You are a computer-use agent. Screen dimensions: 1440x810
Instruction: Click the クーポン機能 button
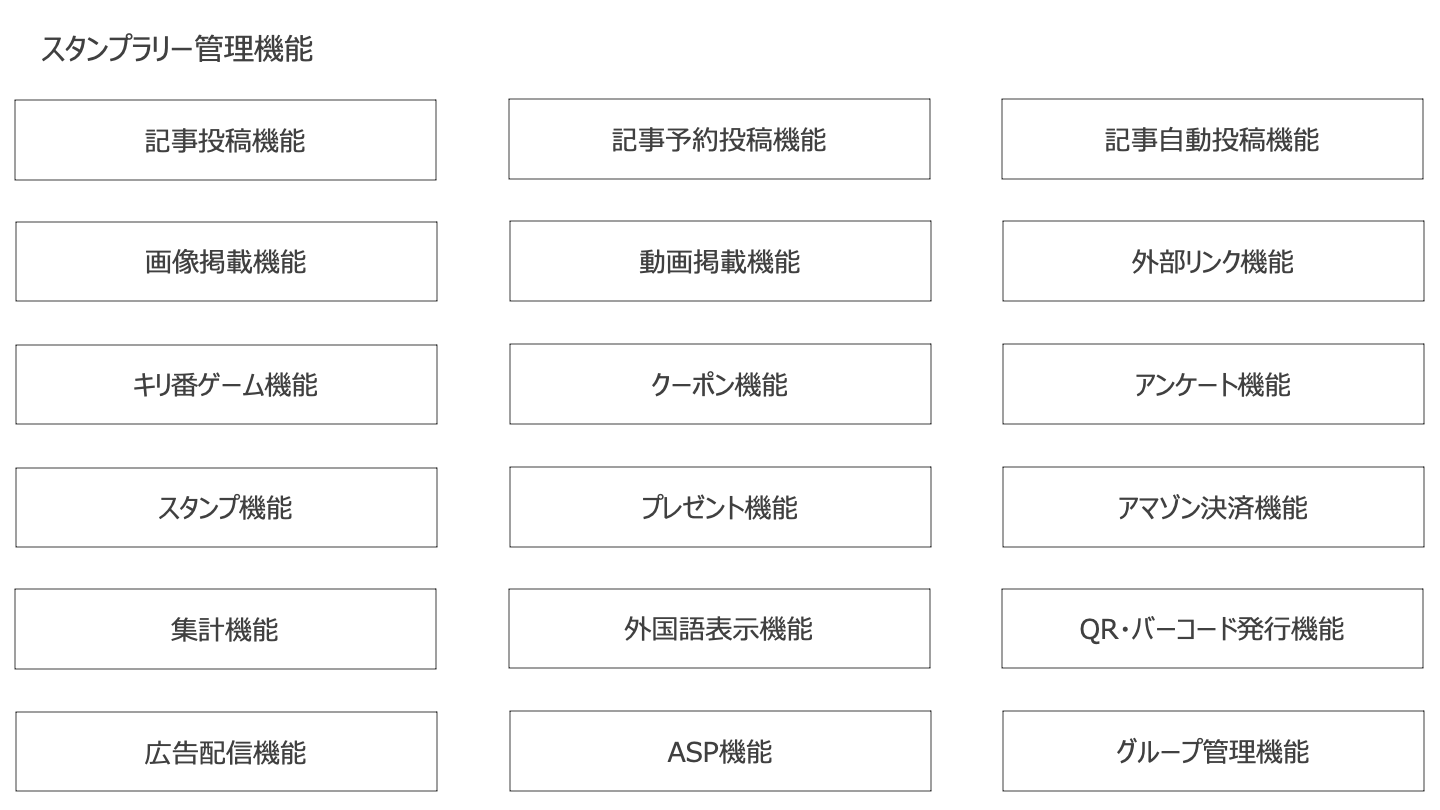pos(720,385)
